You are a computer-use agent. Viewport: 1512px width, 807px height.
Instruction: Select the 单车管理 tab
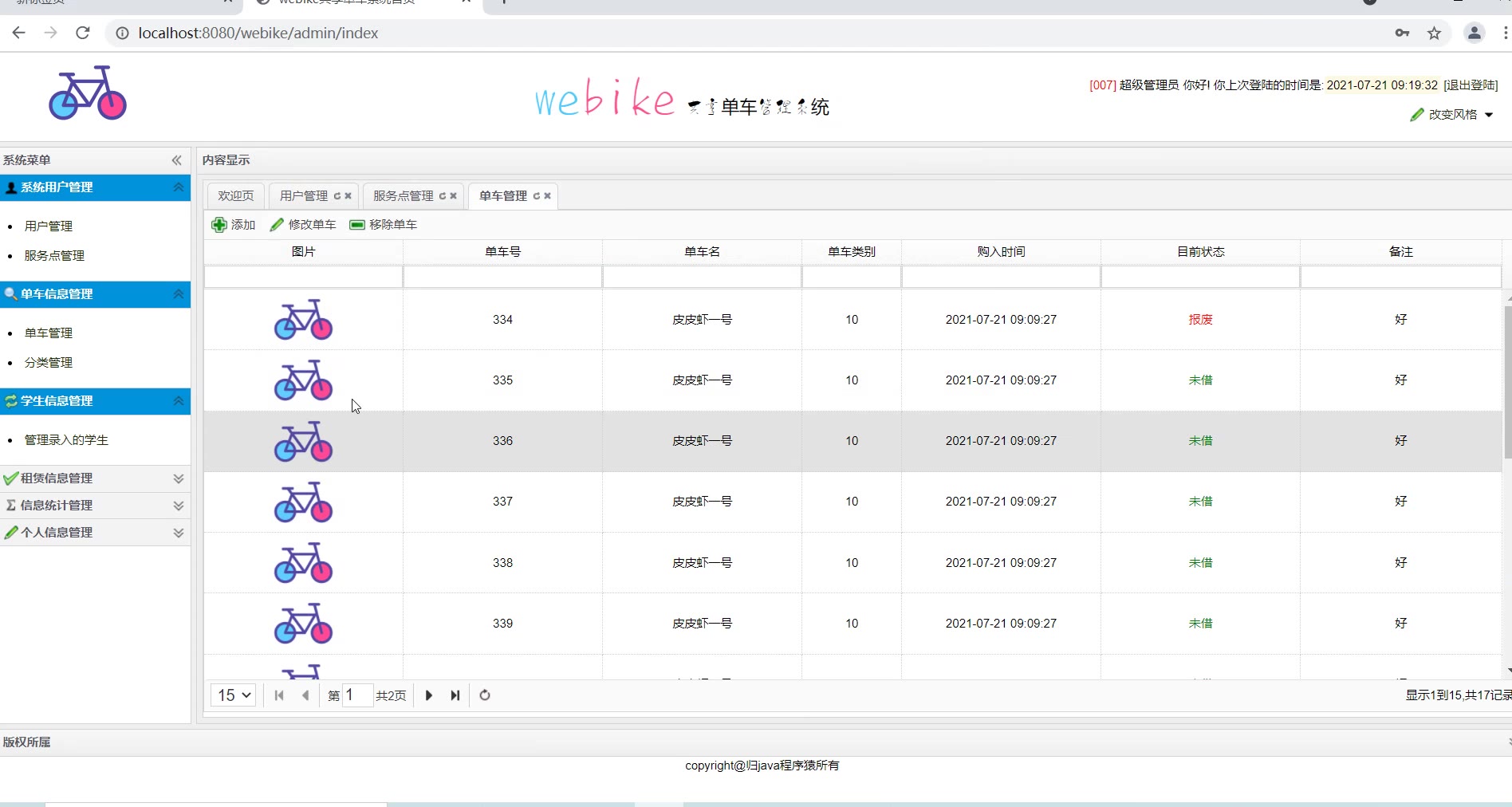tap(503, 196)
